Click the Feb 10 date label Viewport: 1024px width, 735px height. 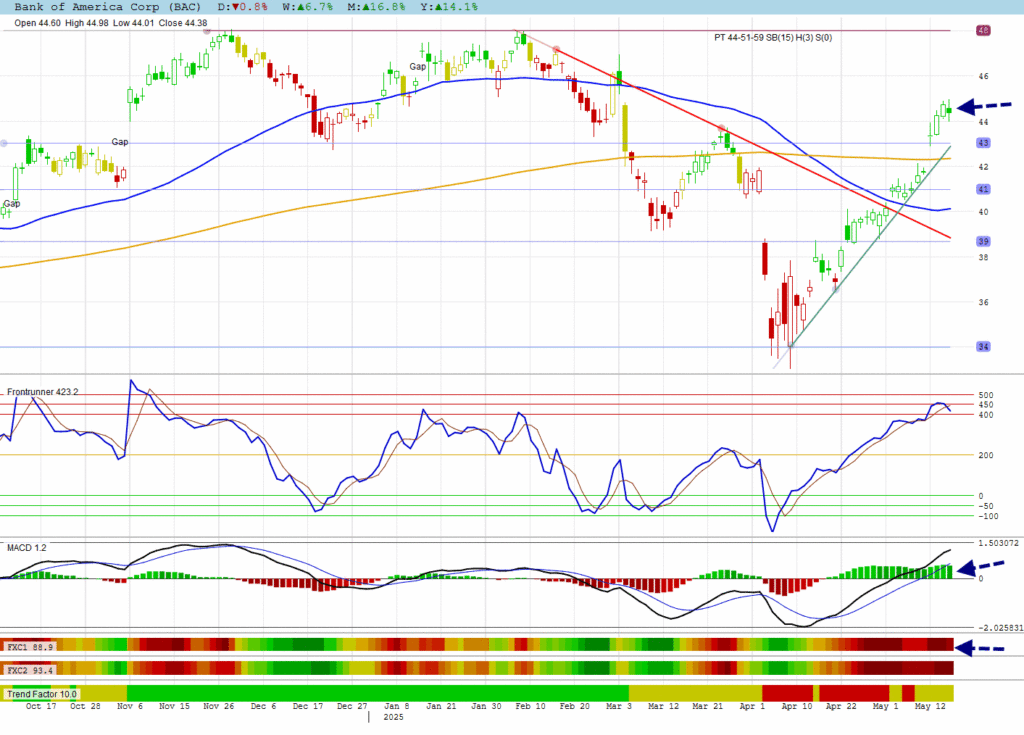click(x=530, y=706)
